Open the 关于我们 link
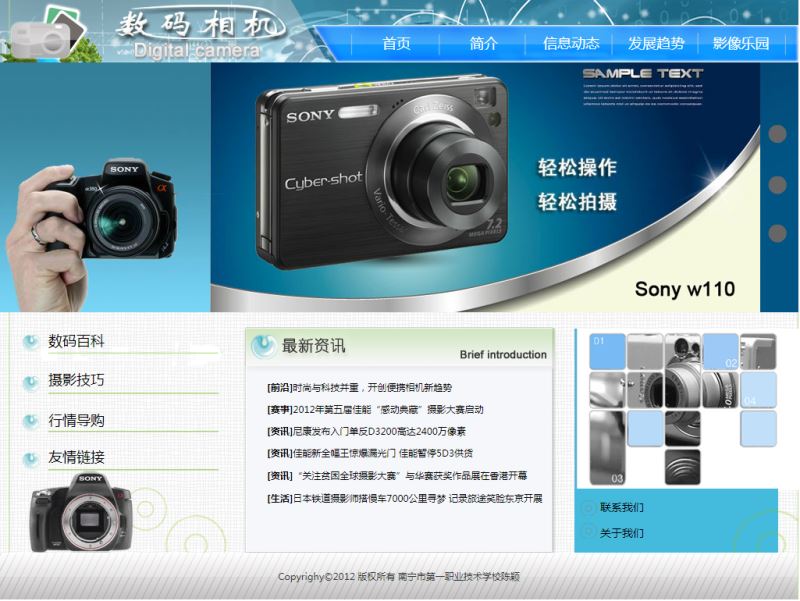Viewport: 800px width, 601px height. tap(621, 533)
